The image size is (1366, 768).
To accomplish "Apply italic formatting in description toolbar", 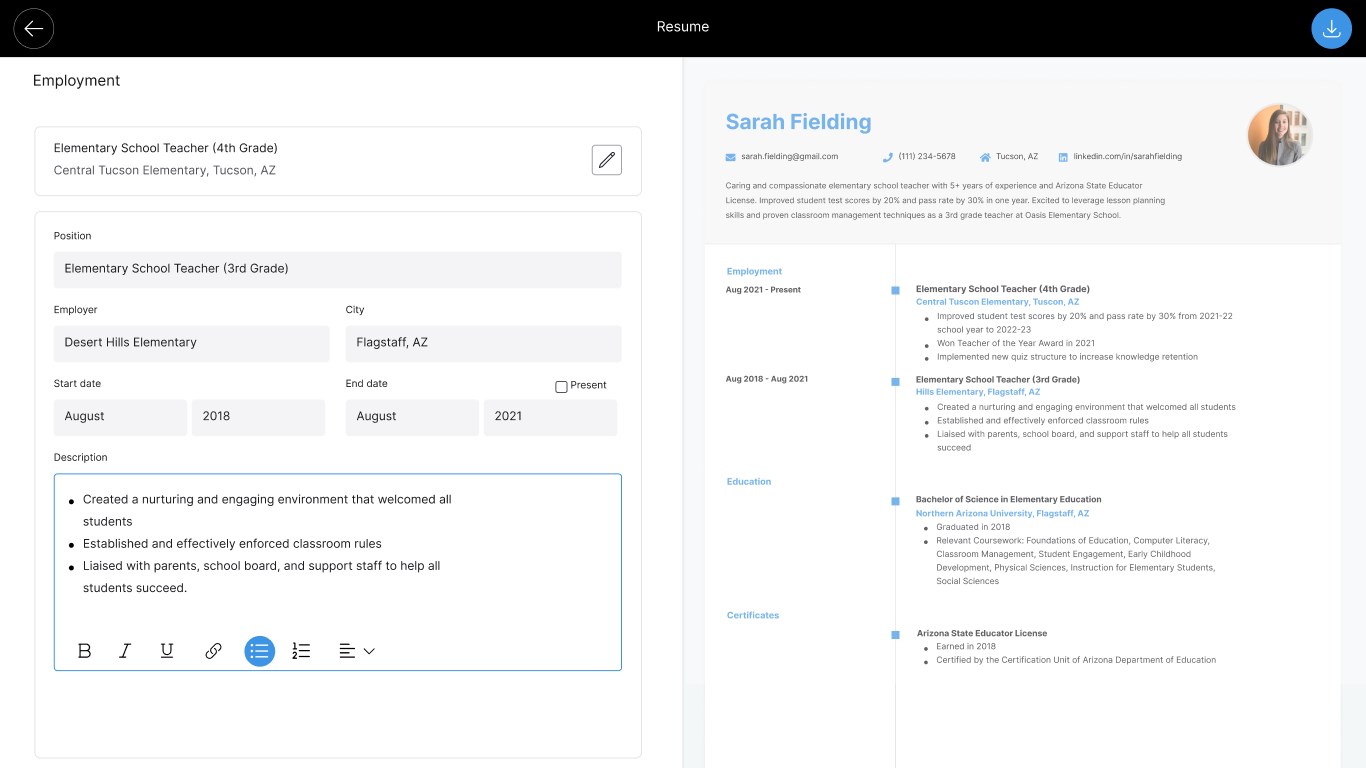I will coord(125,651).
